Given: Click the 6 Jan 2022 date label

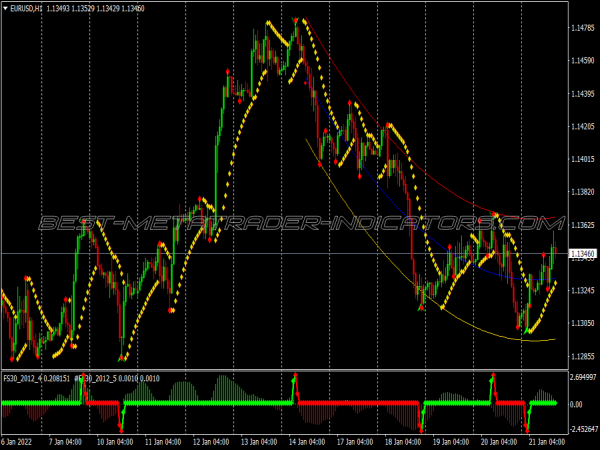Looking at the screenshot, I should pyautogui.click(x=16, y=442).
